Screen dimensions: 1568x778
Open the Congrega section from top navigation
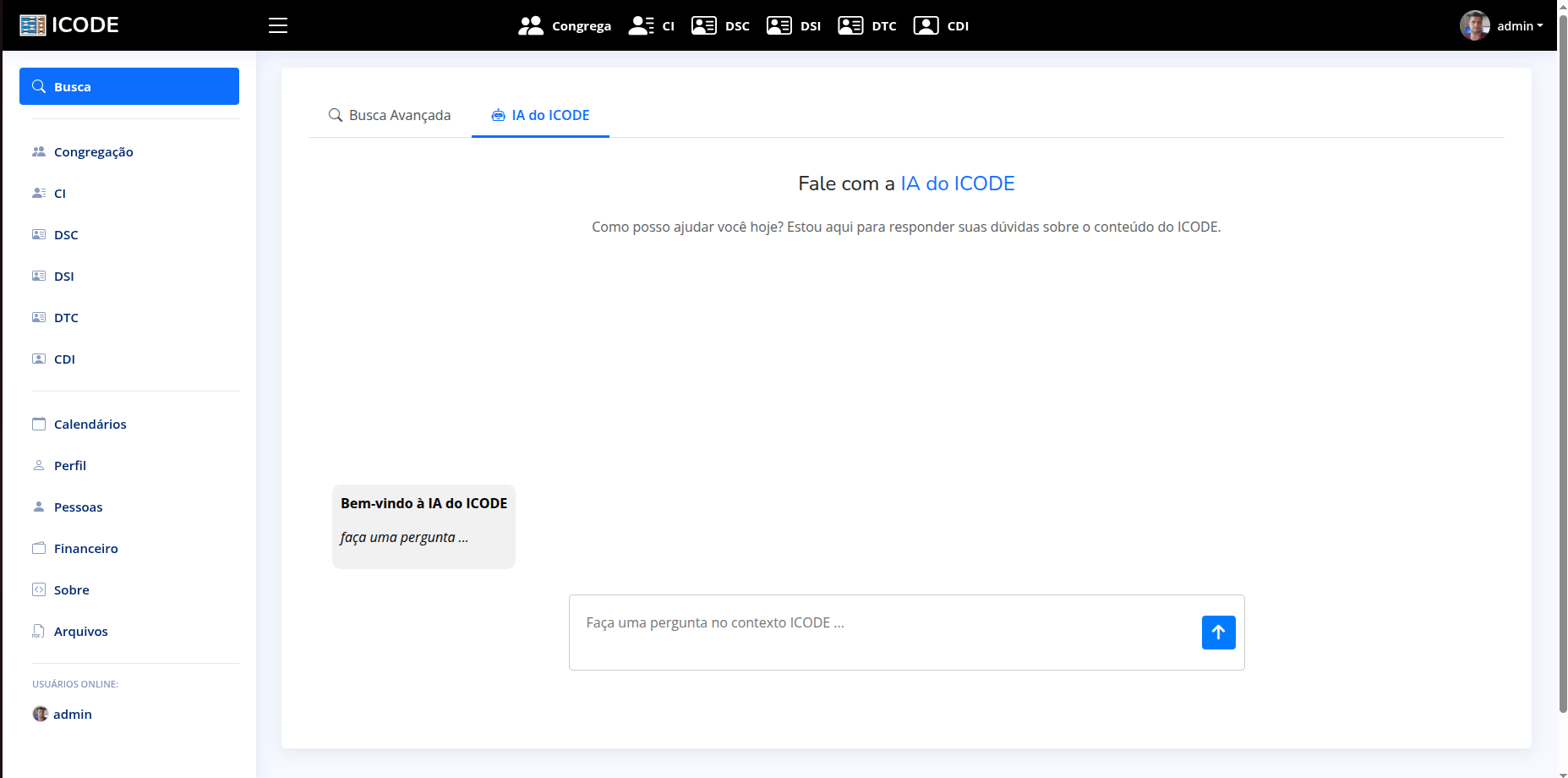(565, 25)
